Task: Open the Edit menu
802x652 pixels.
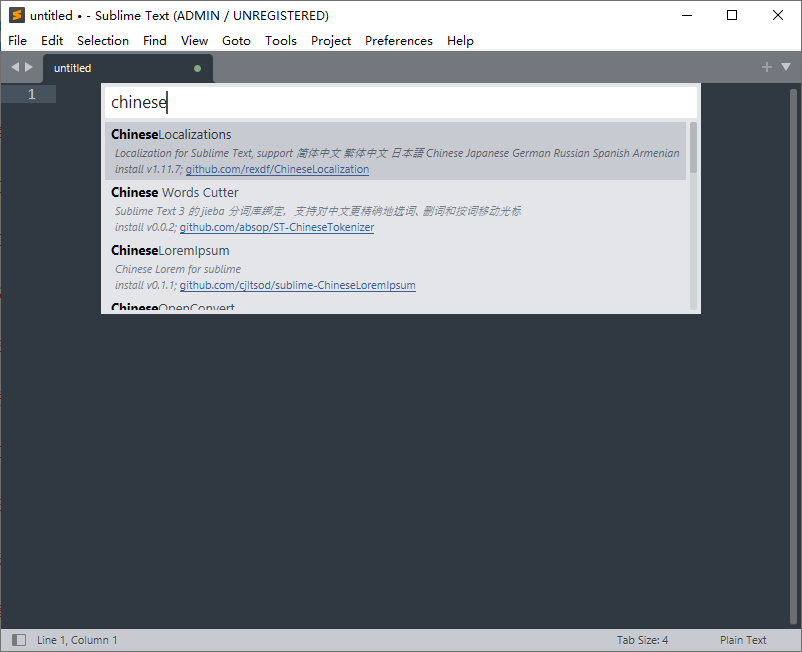Action: [x=52, y=40]
